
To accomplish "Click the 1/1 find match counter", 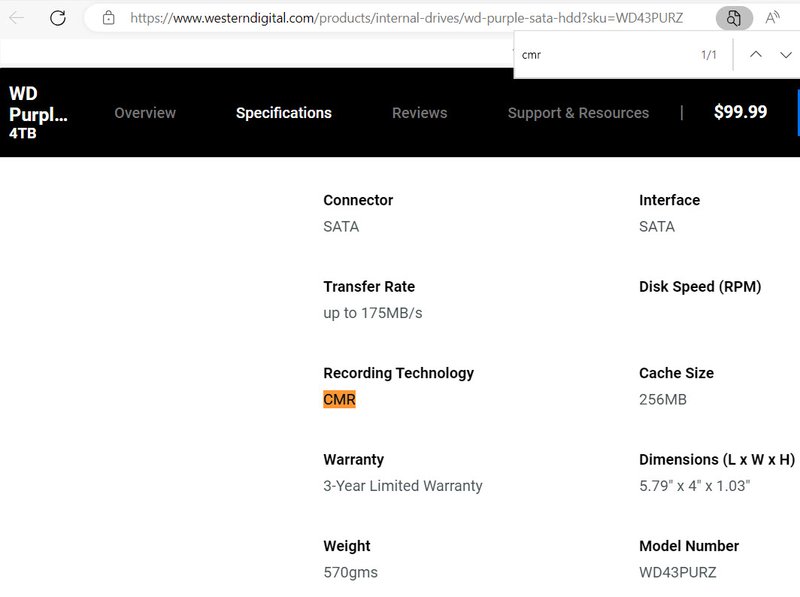I will 709,55.
